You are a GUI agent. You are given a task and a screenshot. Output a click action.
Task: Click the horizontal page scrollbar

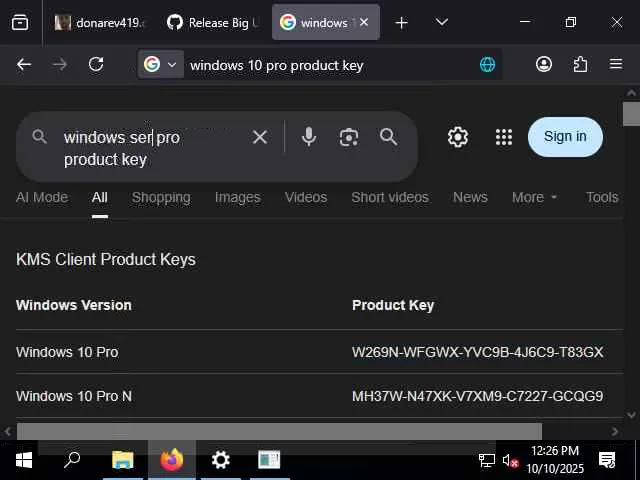279,432
